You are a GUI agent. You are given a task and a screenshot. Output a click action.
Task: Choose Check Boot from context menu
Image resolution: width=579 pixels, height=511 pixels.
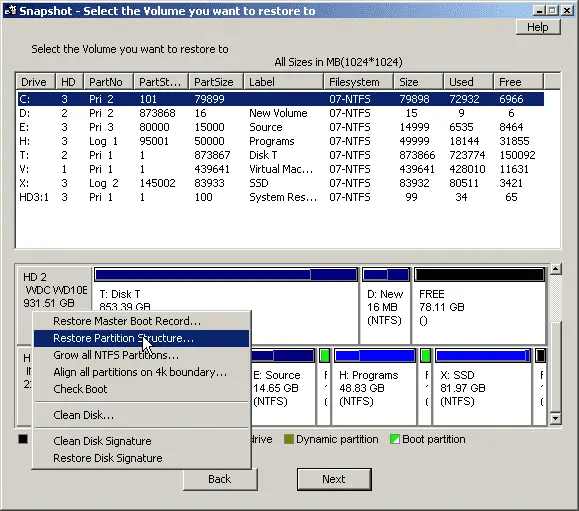click(x=141, y=389)
